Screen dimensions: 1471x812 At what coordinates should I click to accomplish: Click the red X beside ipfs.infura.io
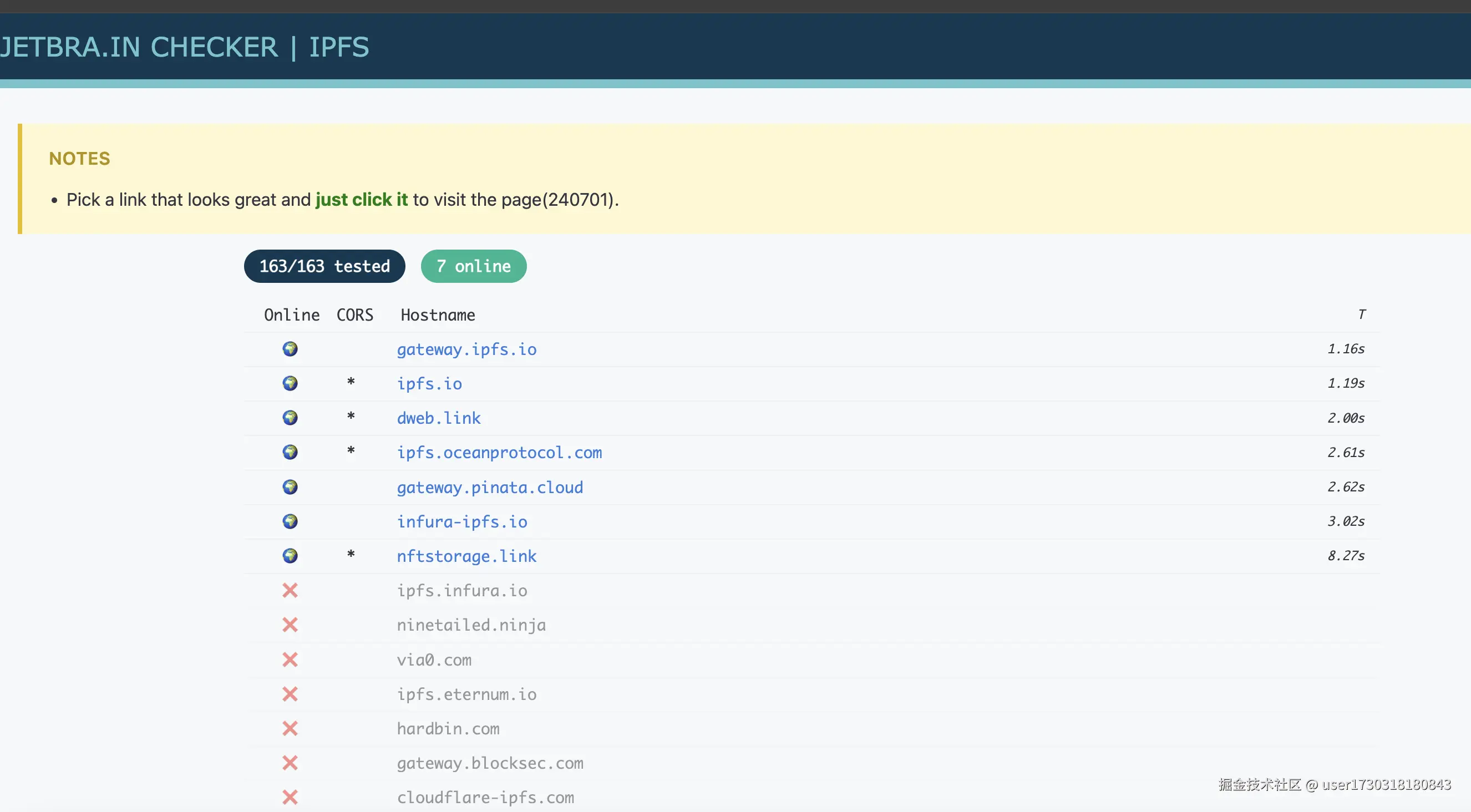290,591
